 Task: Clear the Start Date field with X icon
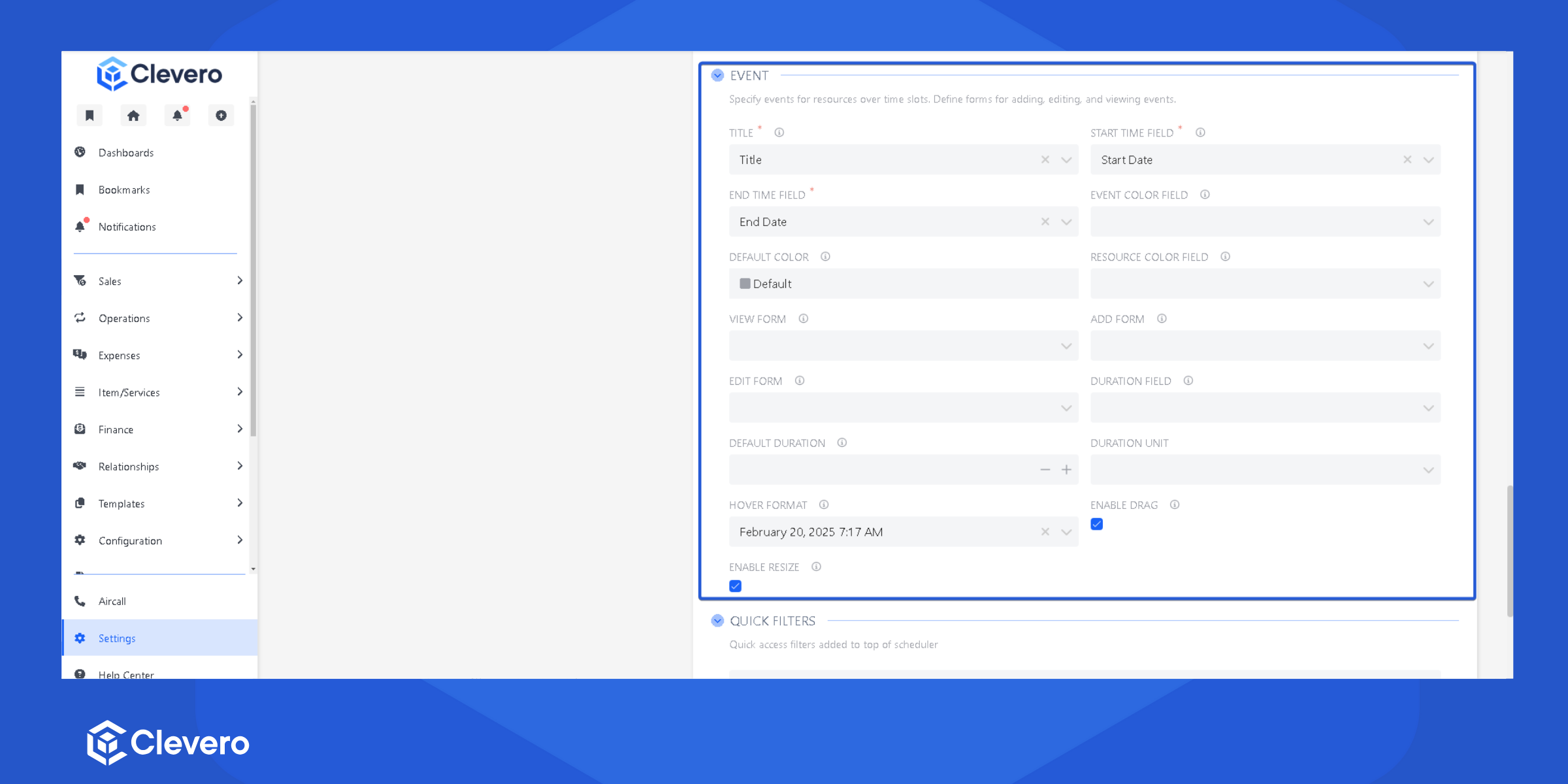click(1407, 159)
